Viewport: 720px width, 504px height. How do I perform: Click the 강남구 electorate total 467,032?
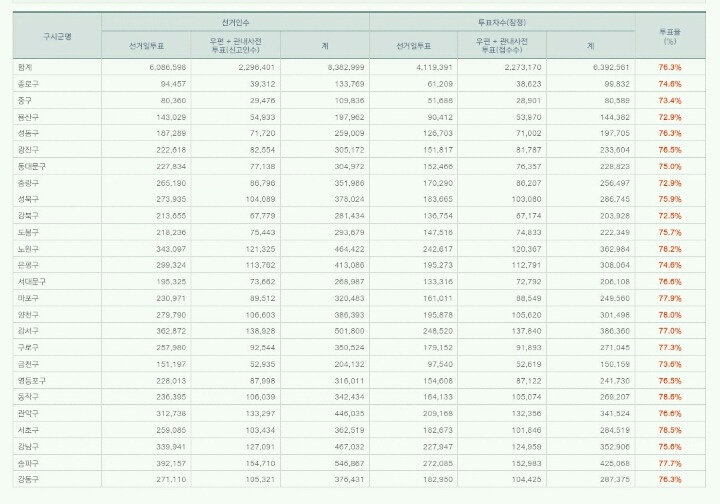349,447
